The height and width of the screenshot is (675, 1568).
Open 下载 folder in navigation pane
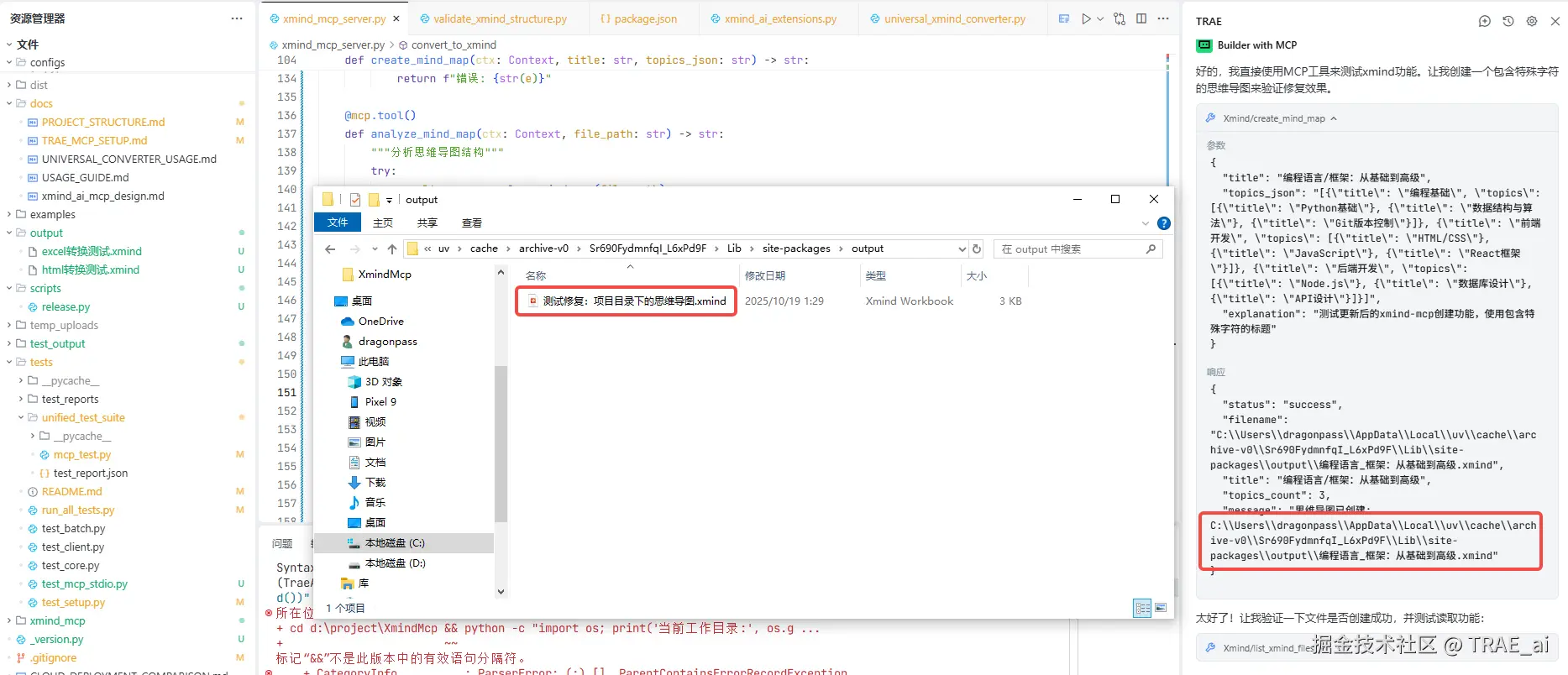[375, 483]
